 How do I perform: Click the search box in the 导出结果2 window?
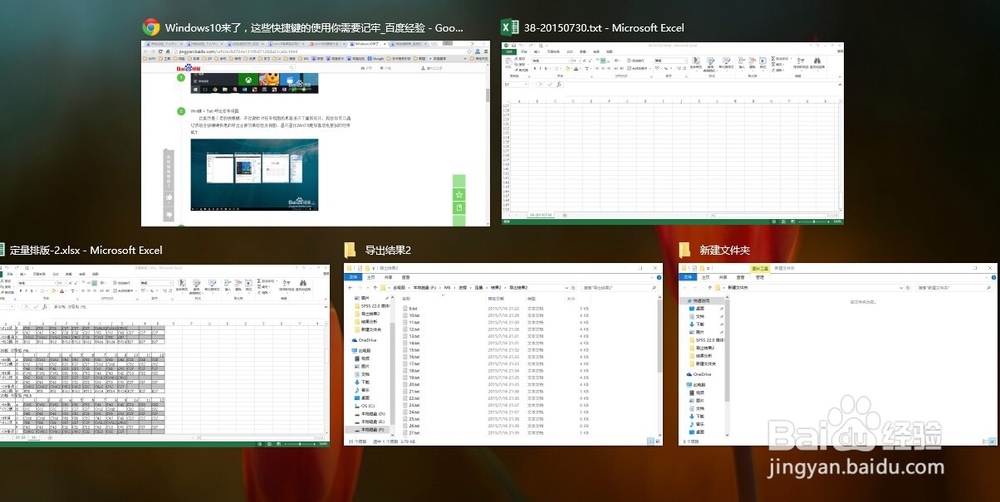pos(619,288)
